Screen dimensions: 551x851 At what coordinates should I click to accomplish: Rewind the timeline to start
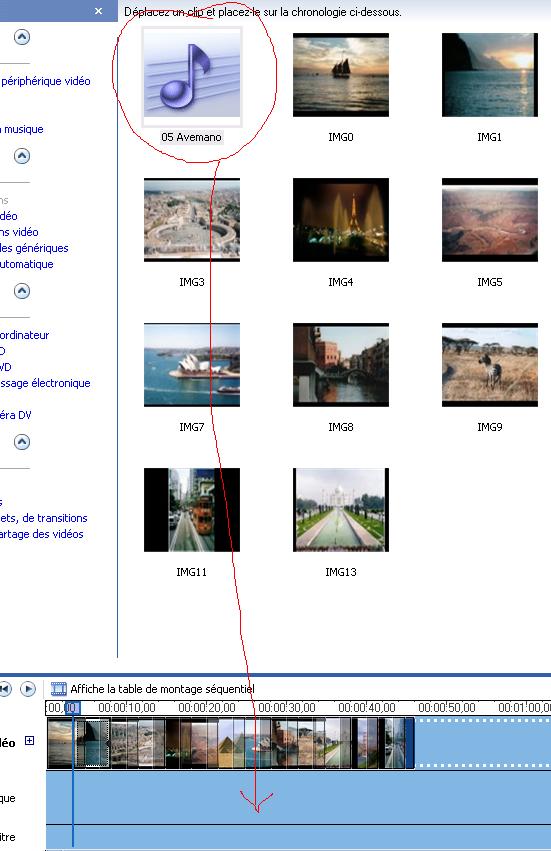5,689
